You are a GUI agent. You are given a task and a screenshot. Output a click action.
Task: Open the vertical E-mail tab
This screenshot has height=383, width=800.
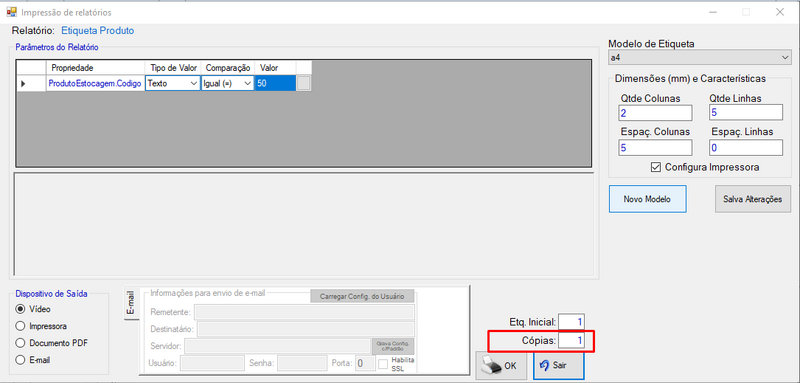point(132,304)
